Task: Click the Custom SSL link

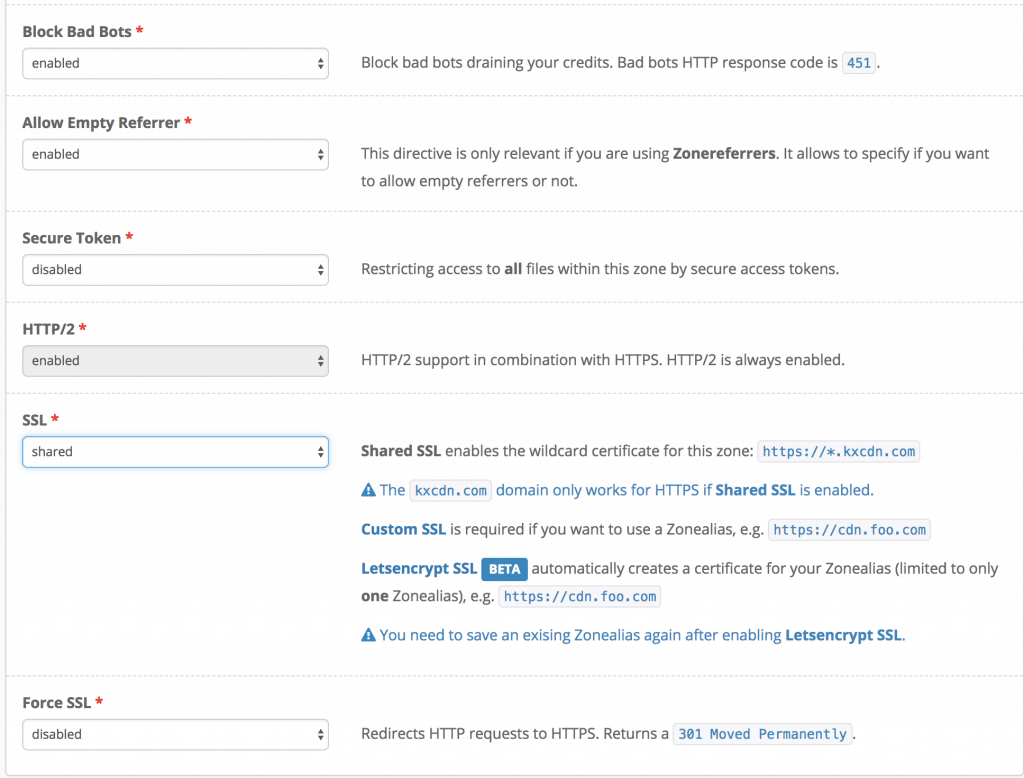Action: click(x=403, y=529)
